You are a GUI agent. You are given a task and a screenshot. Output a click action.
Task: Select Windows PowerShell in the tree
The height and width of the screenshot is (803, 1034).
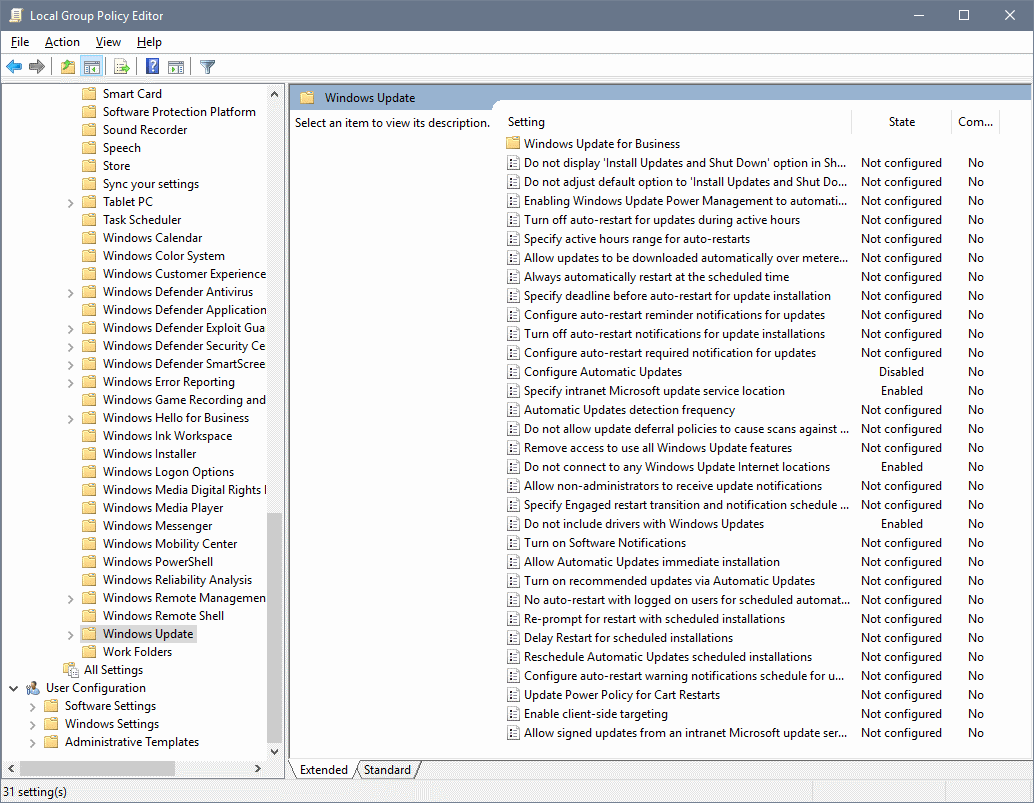158,562
